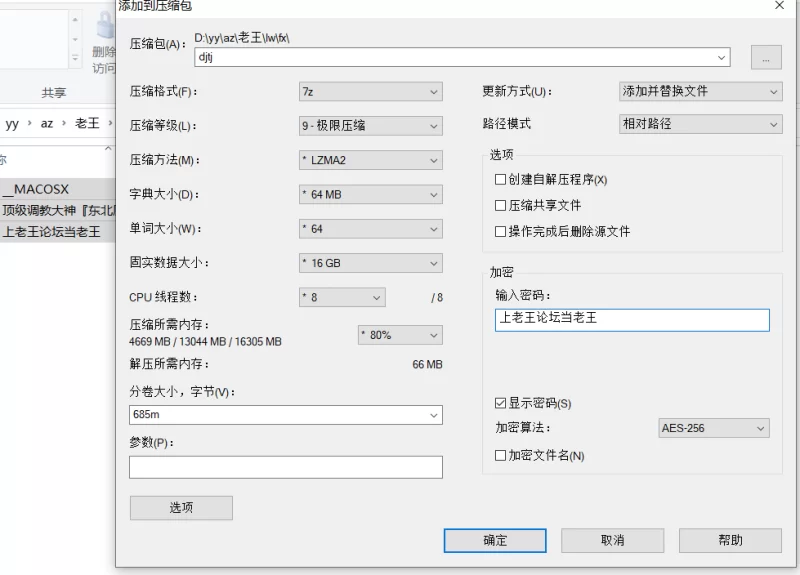Image resolution: width=800 pixels, height=575 pixels.
Task: Check the 压缩共享文件 option
Action: point(500,206)
